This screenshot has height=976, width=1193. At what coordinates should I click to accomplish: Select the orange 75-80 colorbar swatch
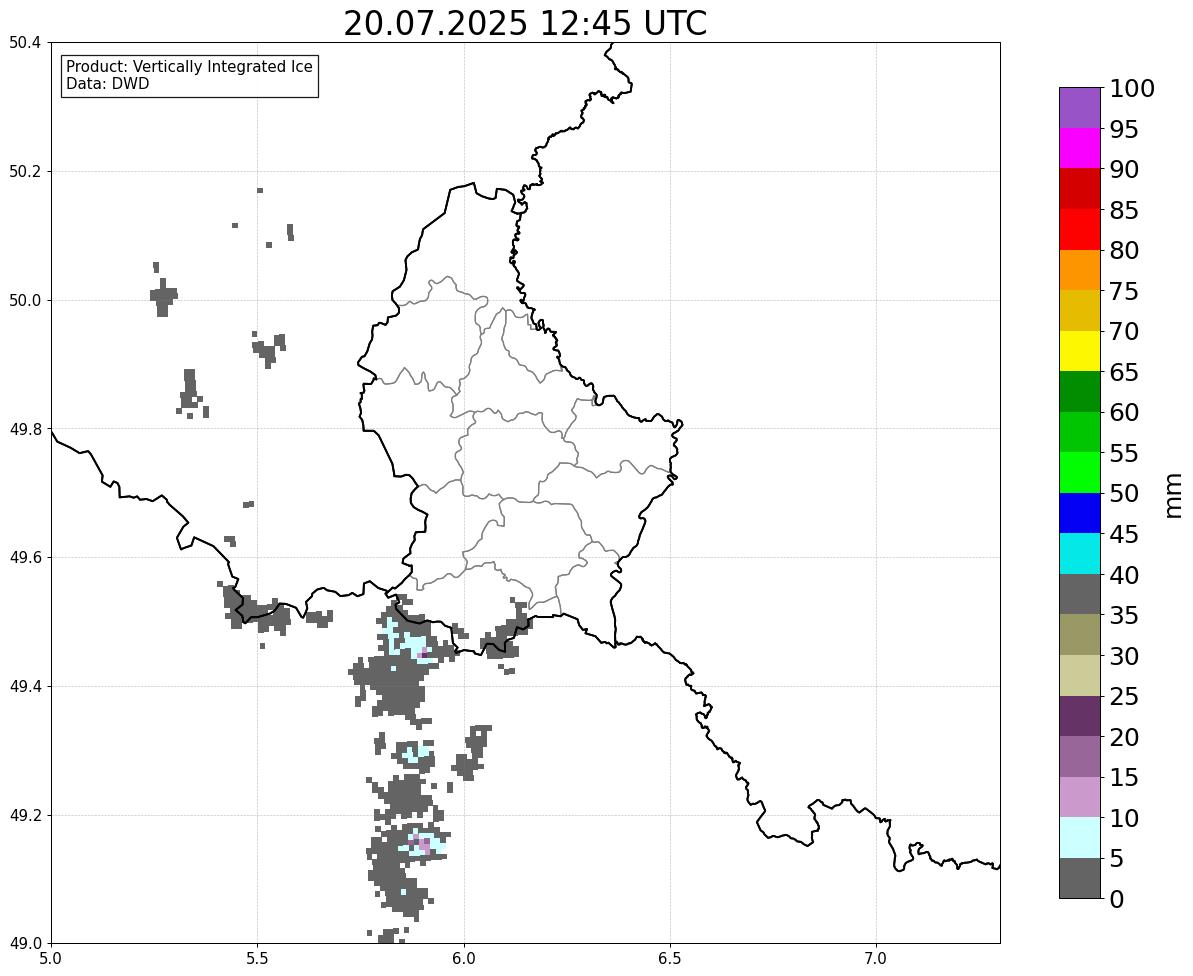(x=1080, y=270)
